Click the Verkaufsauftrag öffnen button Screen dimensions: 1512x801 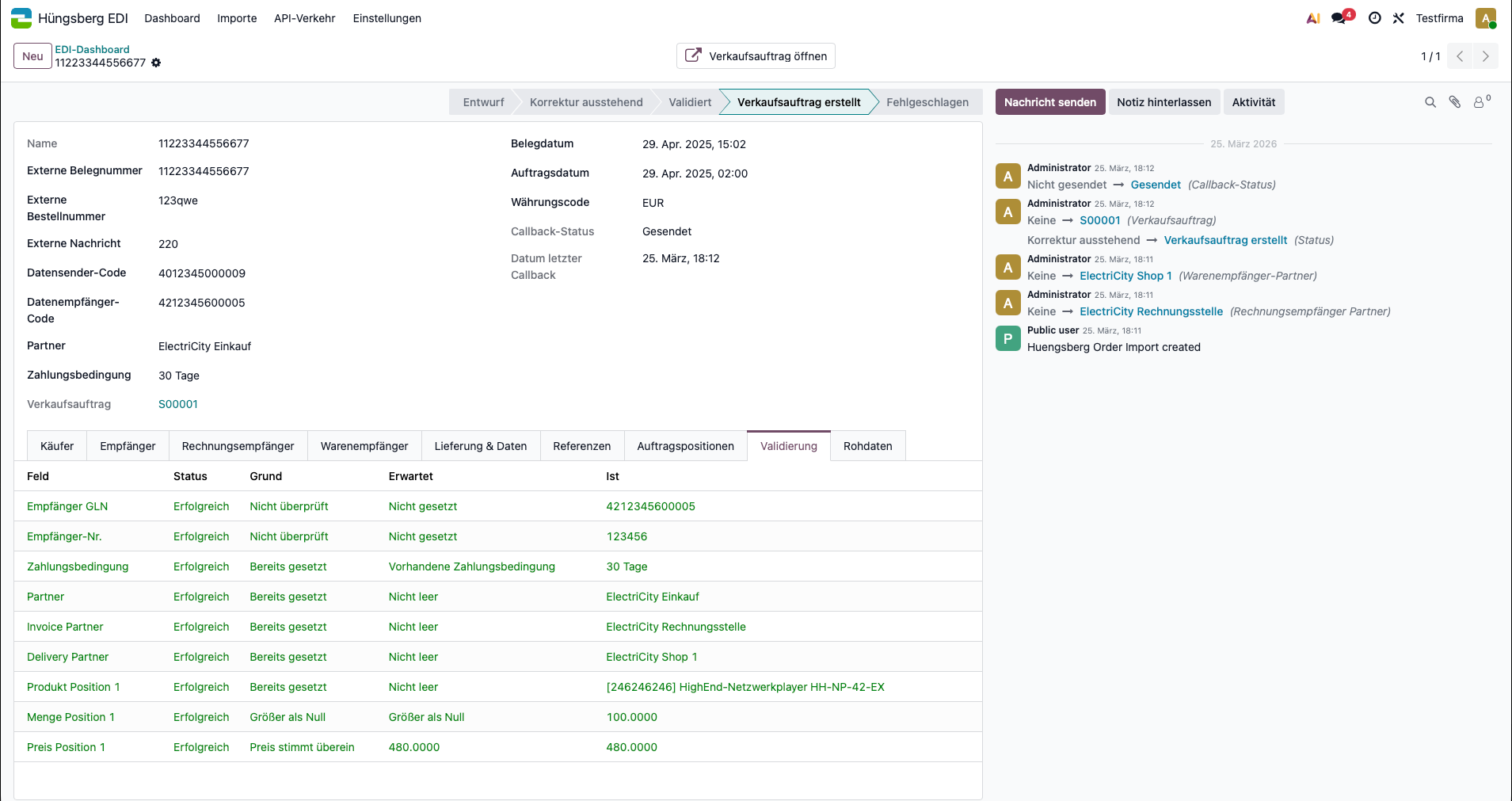click(756, 56)
